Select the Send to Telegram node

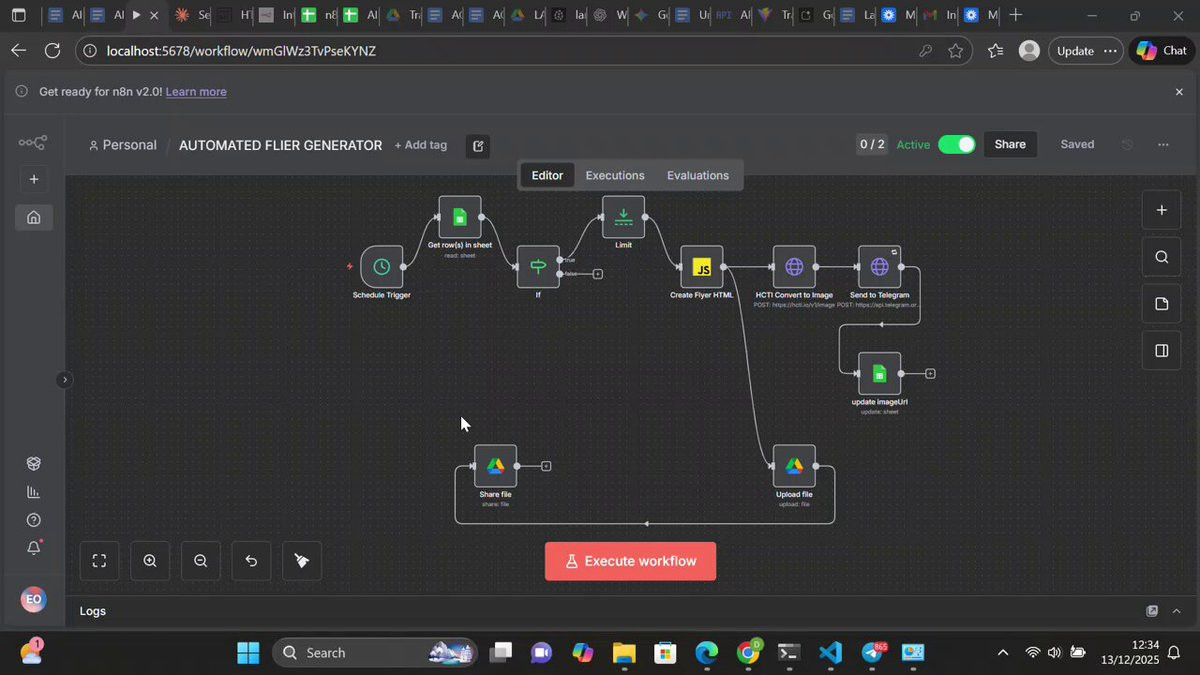(879, 267)
